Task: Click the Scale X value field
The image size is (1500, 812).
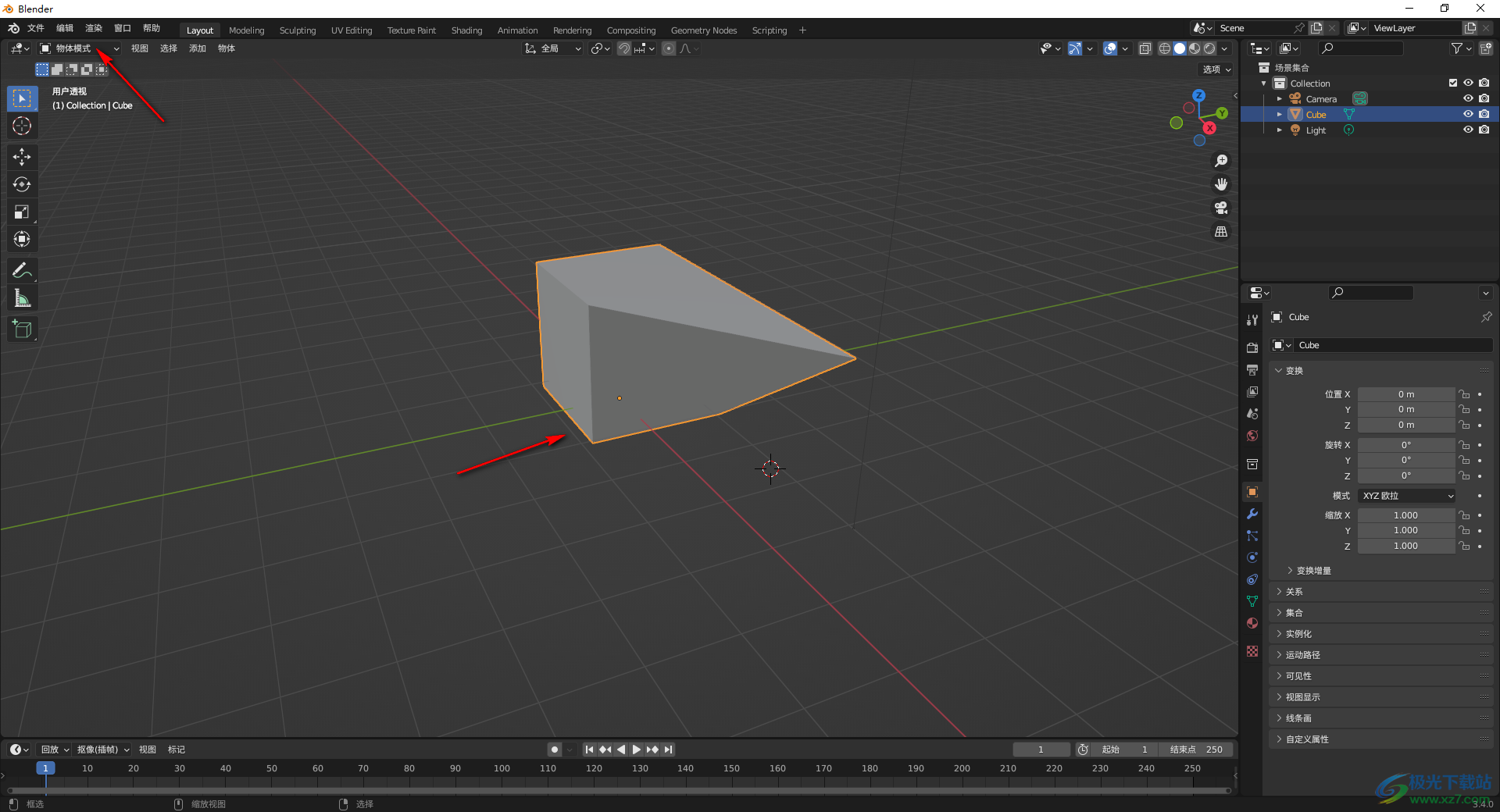Action: coord(1405,515)
